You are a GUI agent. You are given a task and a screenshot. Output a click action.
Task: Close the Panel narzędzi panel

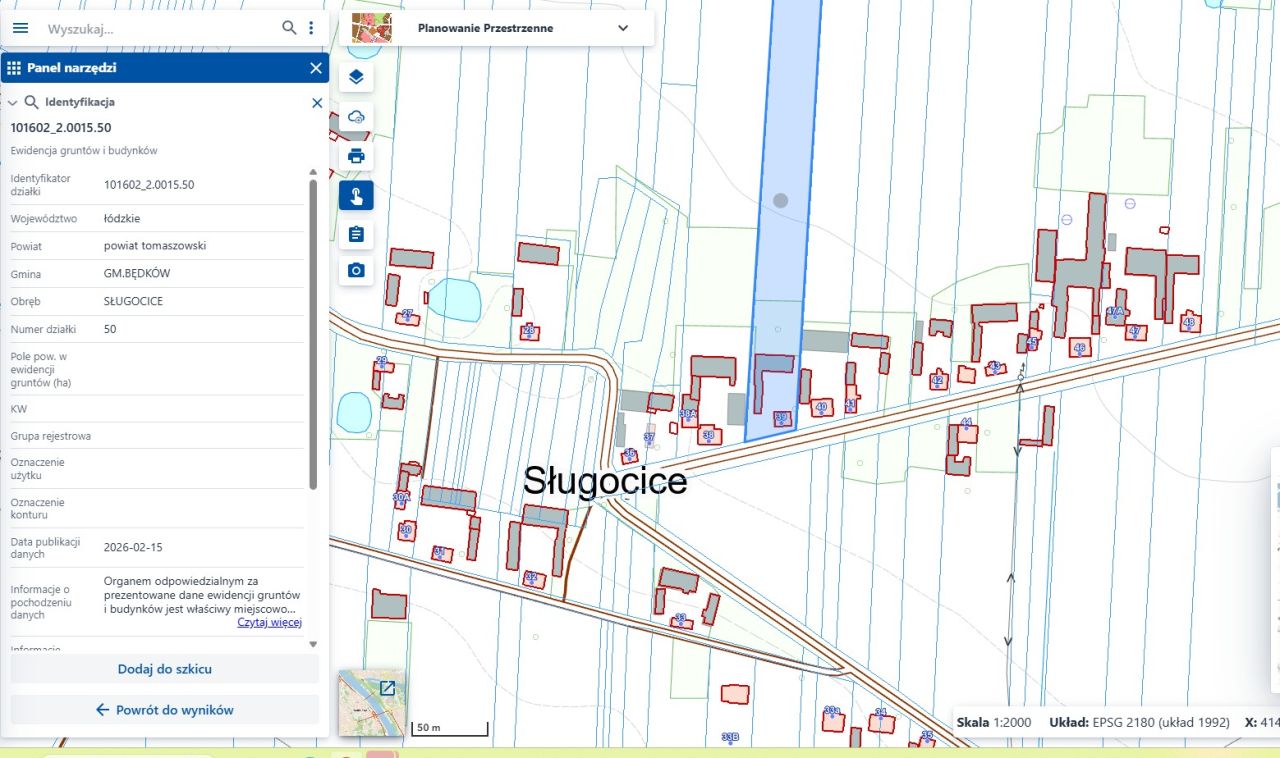click(x=316, y=68)
